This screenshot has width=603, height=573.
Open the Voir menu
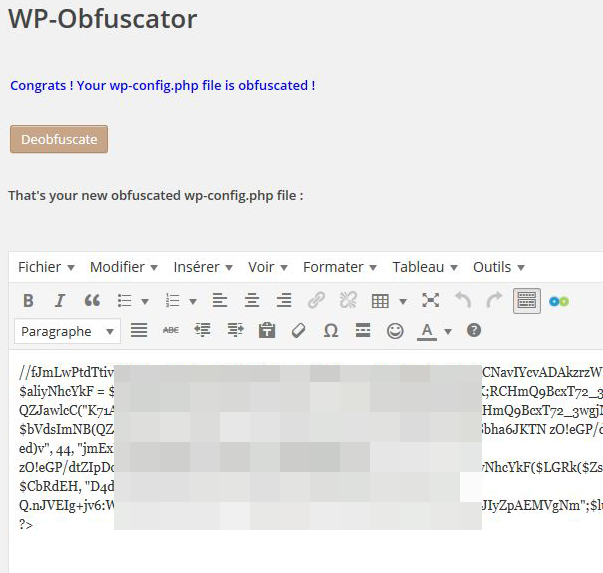pyautogui.click(x=268, y=267)
